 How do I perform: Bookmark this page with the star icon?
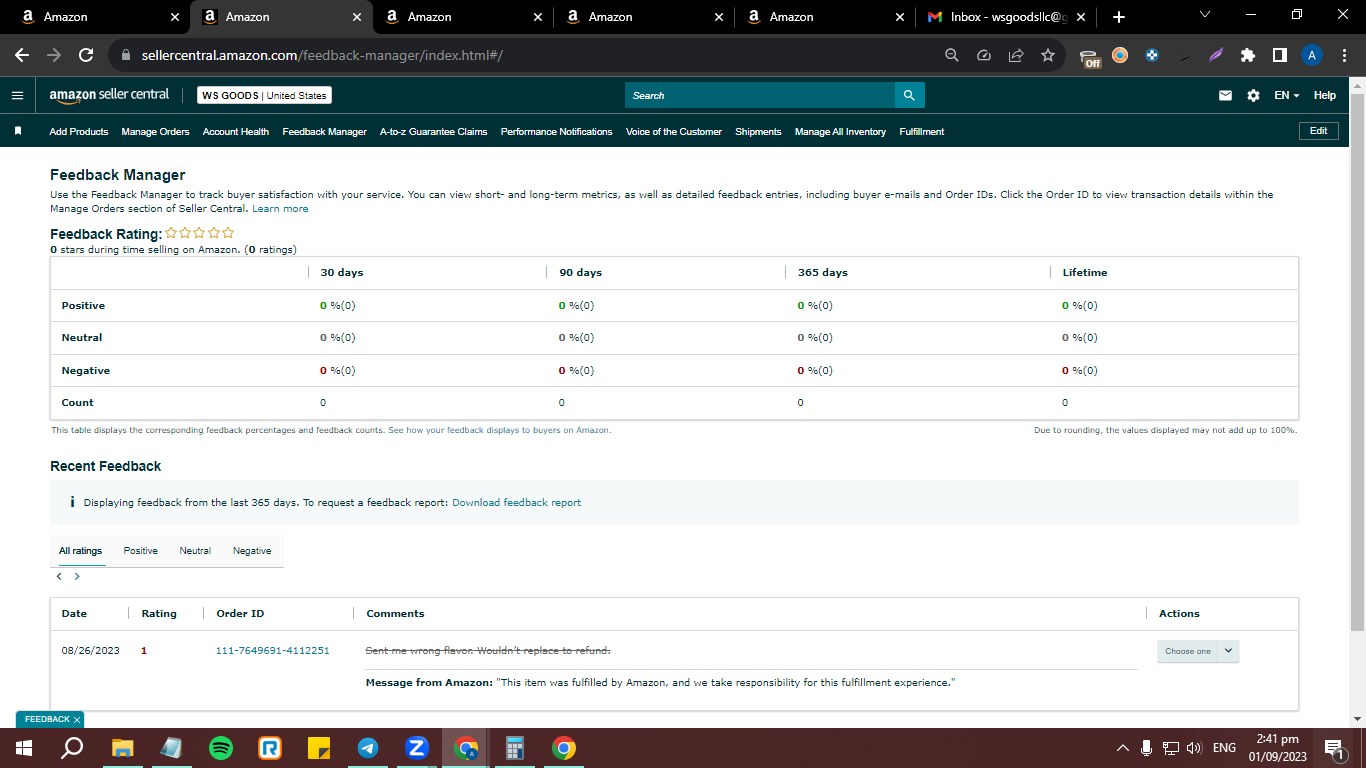1048,56
